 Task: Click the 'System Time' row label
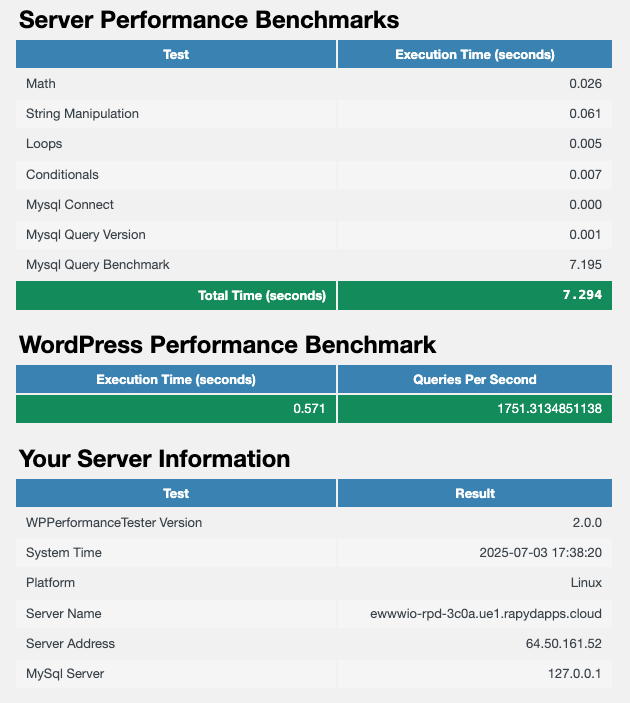click(x=64, y=553)
